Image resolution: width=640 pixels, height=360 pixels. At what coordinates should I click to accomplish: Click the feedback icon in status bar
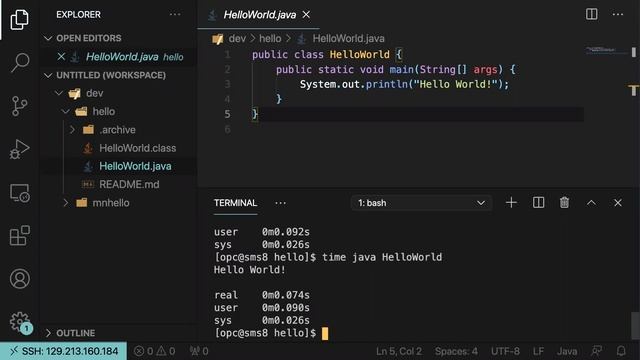(596, 351)
